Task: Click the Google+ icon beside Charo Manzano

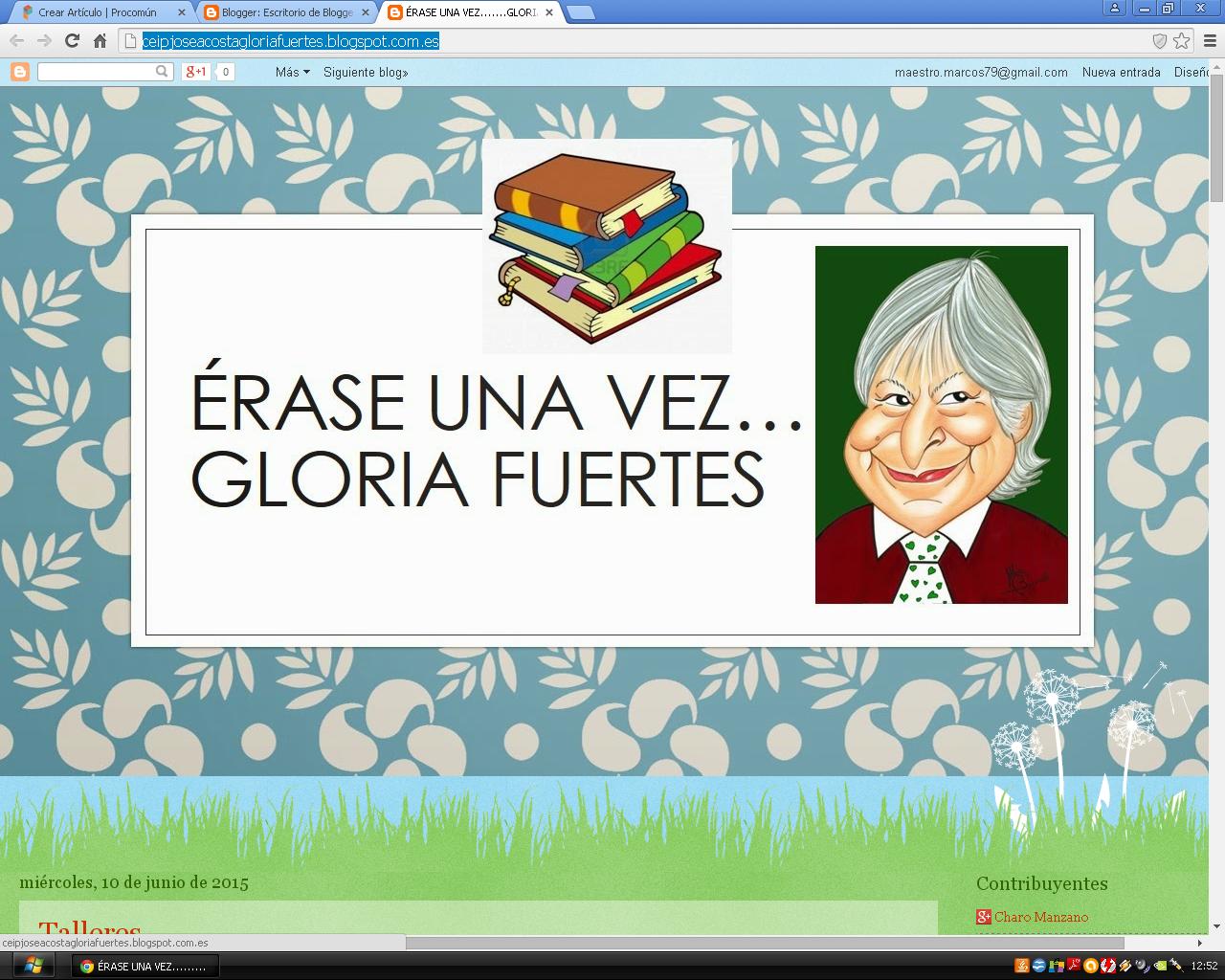Action: pyautogui.click(x=983, y=917)
